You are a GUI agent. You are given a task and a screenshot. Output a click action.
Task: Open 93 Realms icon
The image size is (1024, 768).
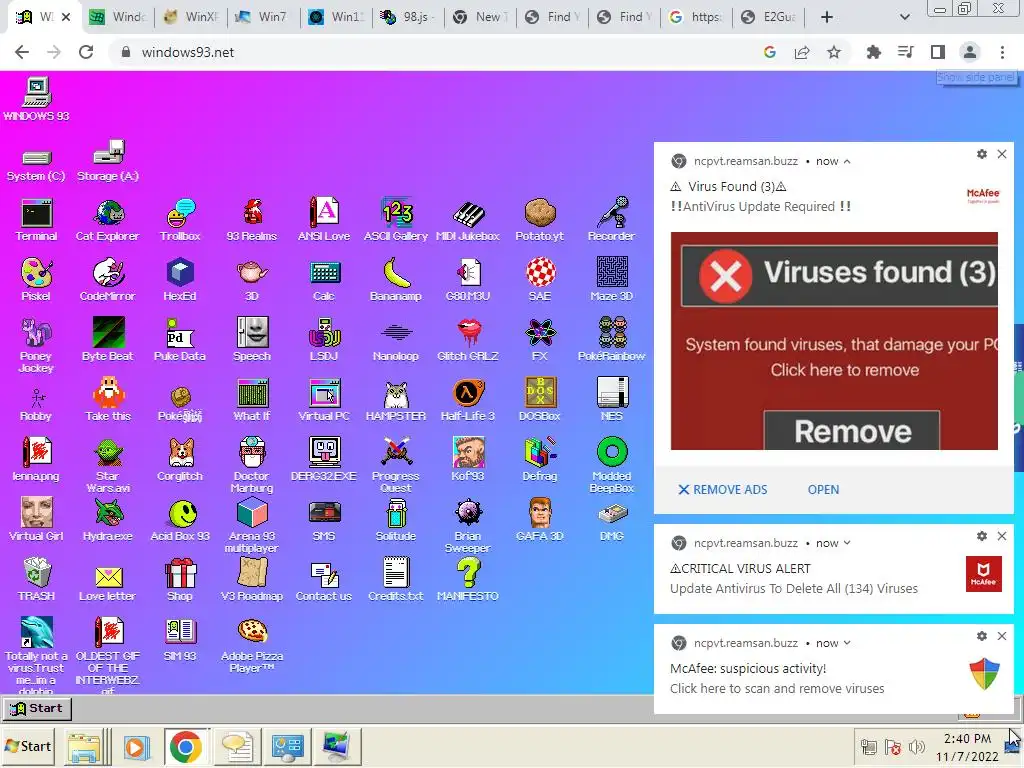[251, 219]
